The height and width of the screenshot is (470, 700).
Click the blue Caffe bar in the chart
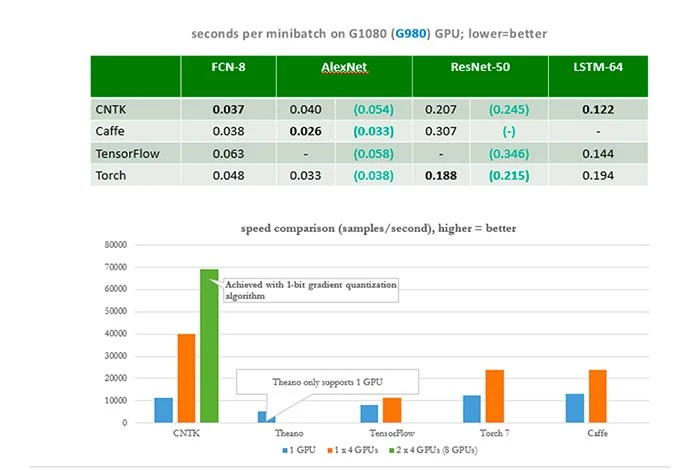[573, 408]
